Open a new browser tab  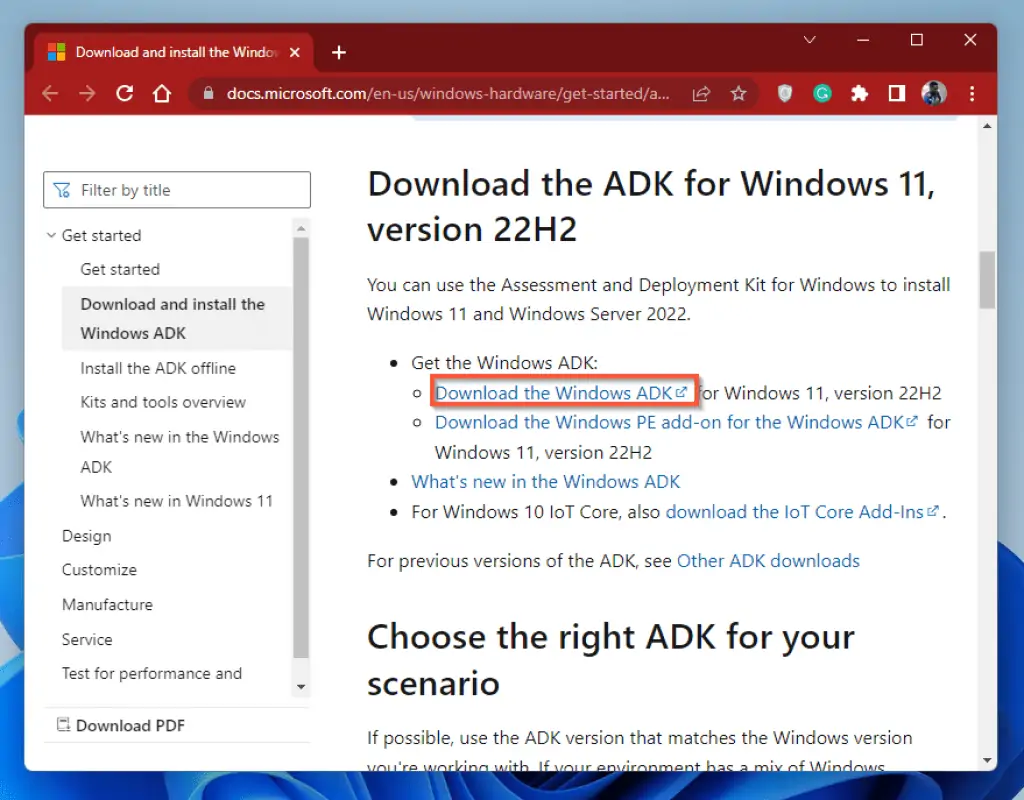coord(338,51)
